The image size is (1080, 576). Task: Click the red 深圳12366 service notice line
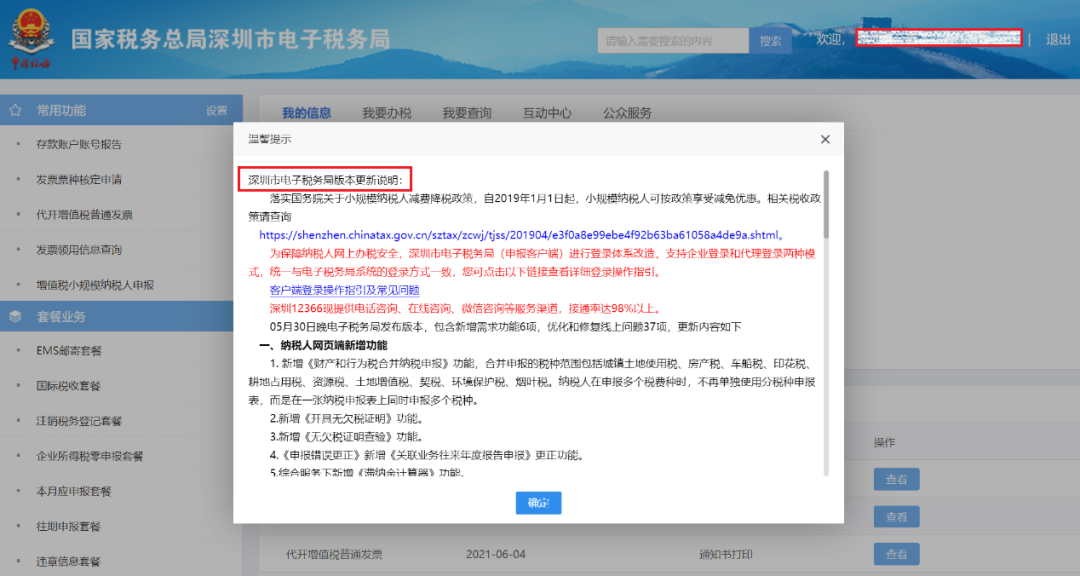[466, 309]
